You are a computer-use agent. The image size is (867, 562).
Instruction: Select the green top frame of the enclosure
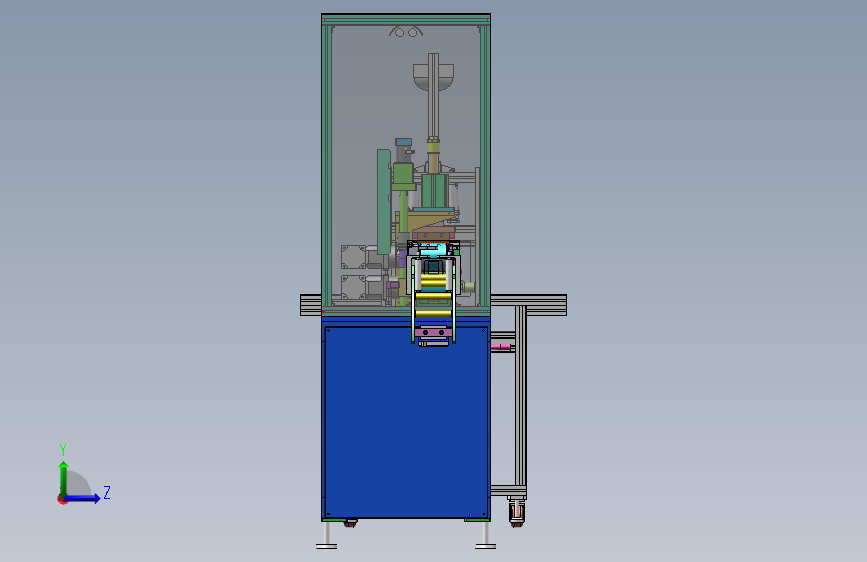pyautogui.click(x=406, y=20)
